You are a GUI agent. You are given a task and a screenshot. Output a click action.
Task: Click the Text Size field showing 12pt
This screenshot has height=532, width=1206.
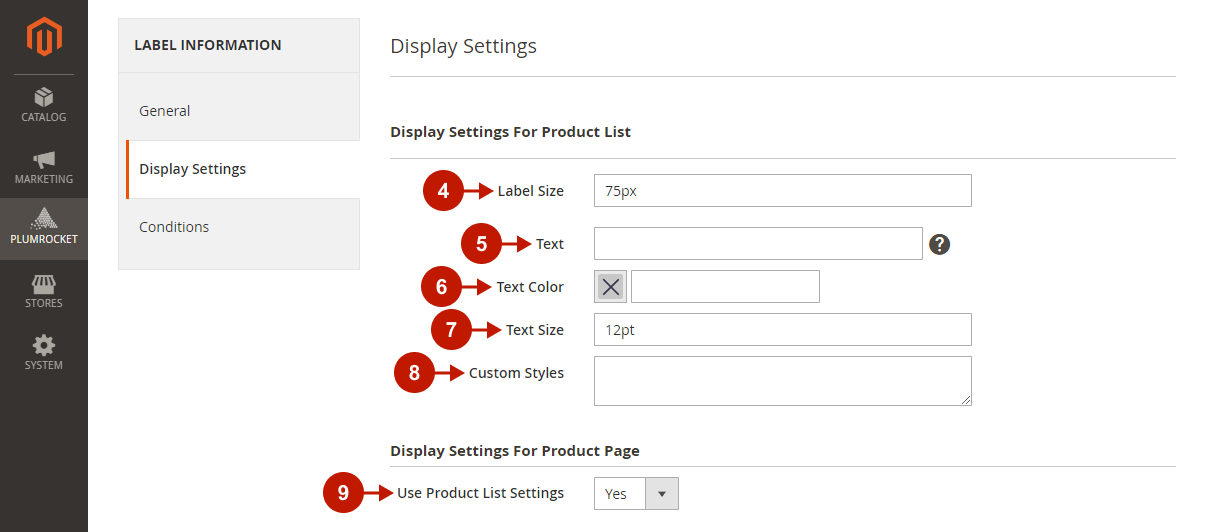coord(782,330)
